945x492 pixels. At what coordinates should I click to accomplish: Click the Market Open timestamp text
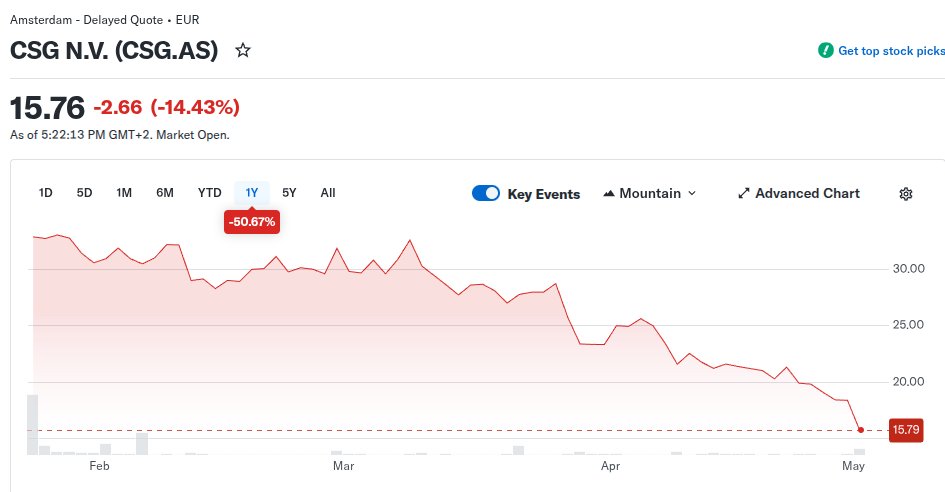click(119, 135)
